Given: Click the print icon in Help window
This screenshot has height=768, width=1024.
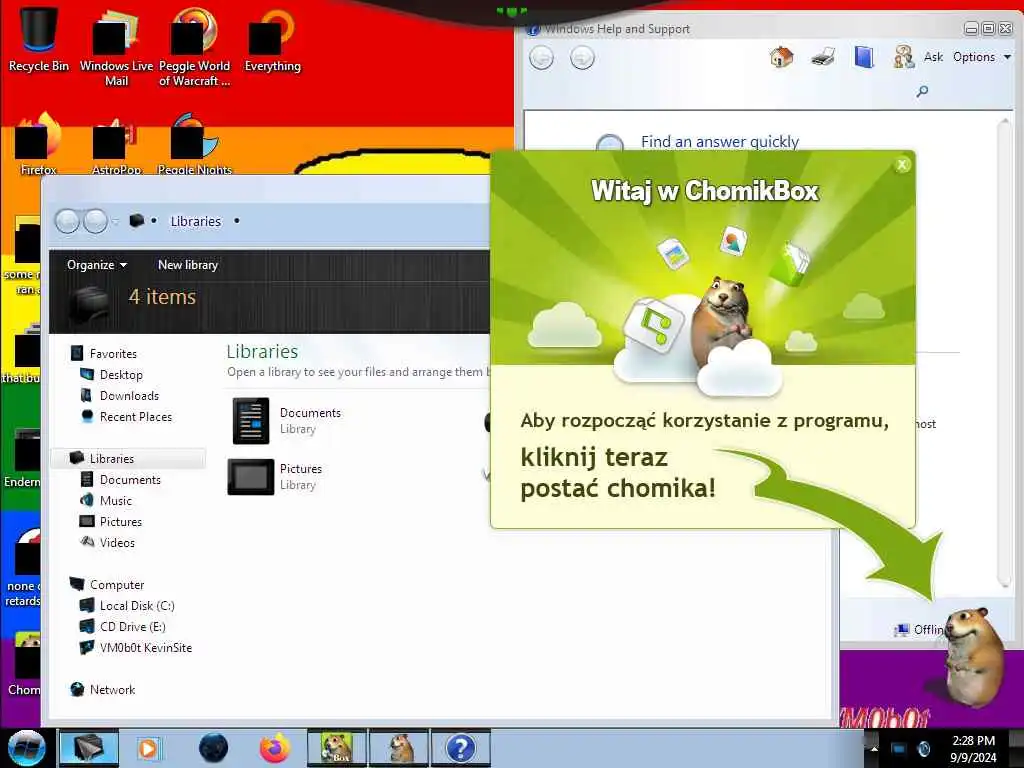Looking at the screenshot, I should click(x=823, y=57).
